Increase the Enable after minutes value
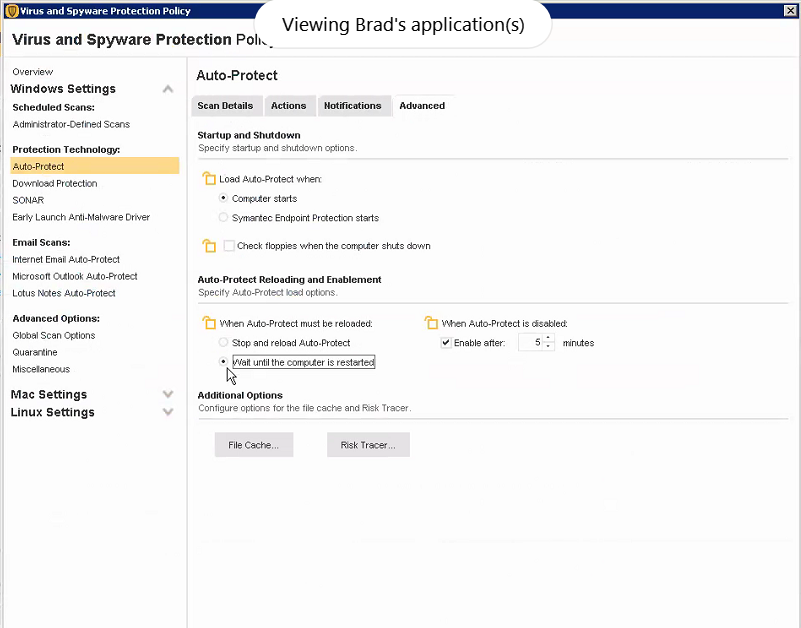 548,338
